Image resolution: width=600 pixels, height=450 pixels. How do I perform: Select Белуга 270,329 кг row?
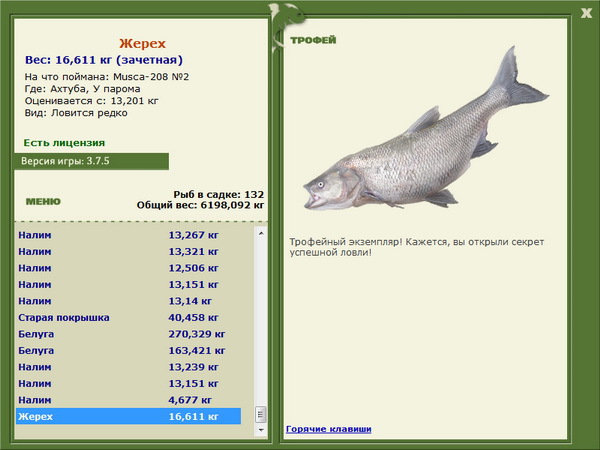[x=129, y=334]
